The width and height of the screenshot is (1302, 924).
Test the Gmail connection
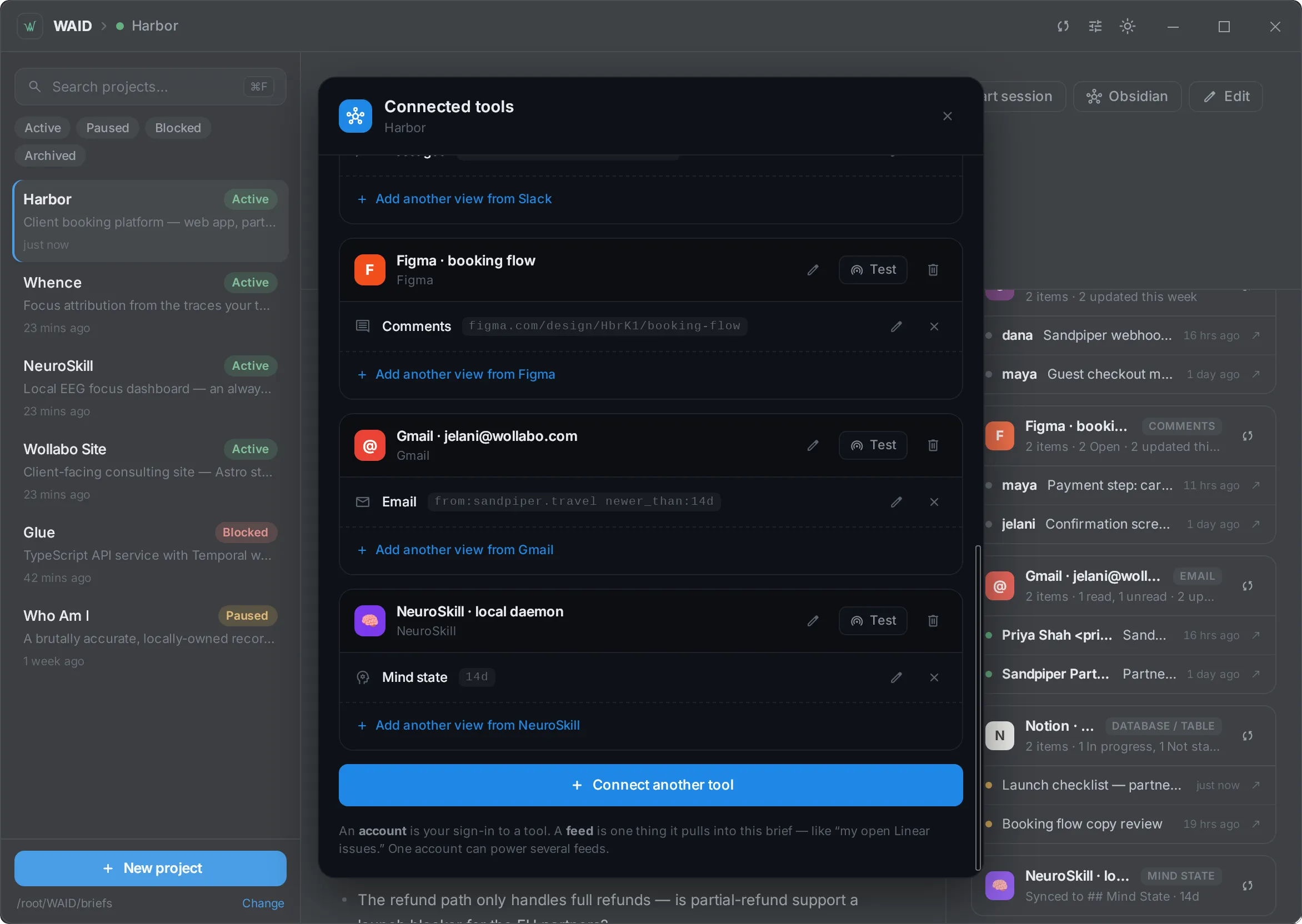point(873,445)
